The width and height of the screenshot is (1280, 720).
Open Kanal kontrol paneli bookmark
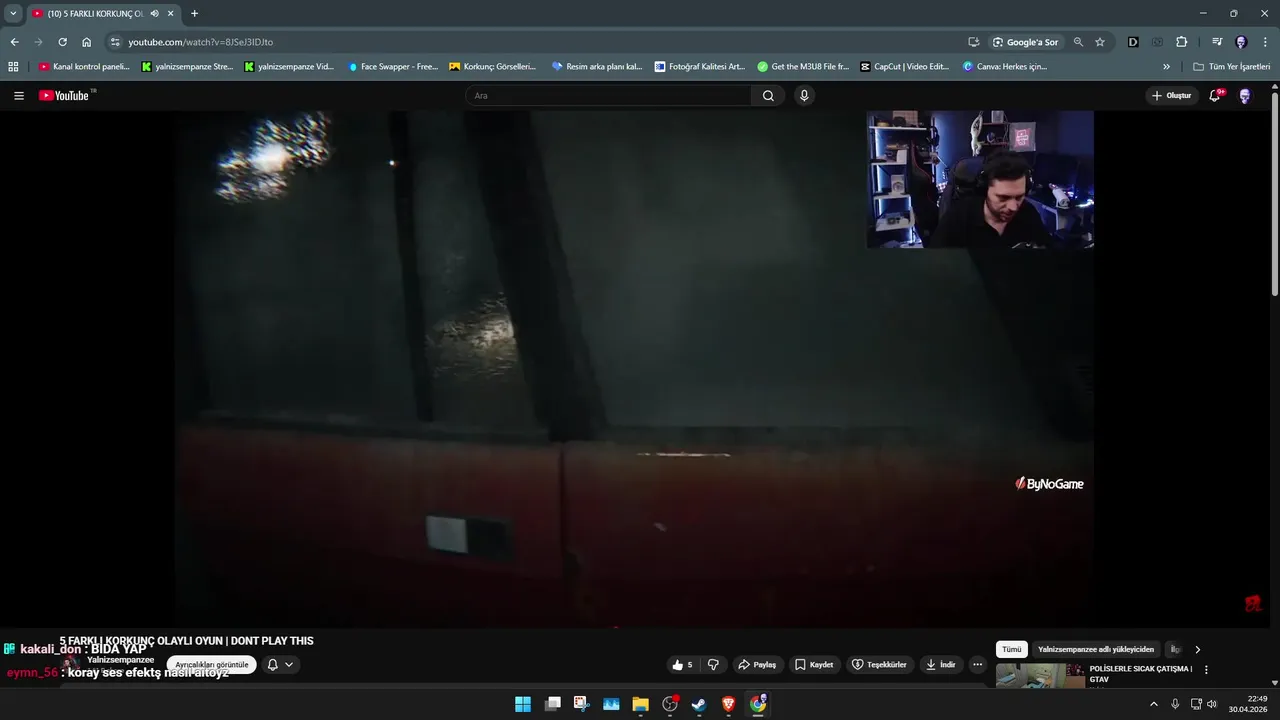(84, 67)
